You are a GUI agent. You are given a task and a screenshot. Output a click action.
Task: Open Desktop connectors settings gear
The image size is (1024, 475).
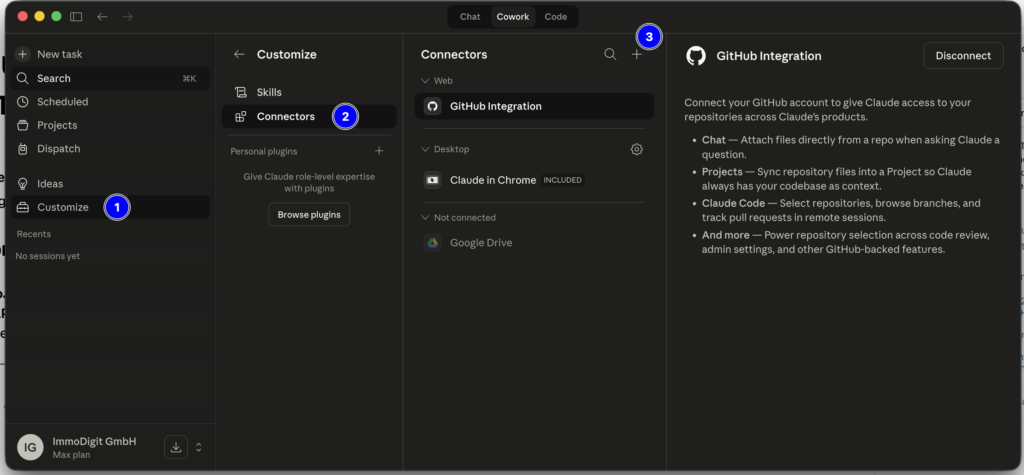(637, 149)
